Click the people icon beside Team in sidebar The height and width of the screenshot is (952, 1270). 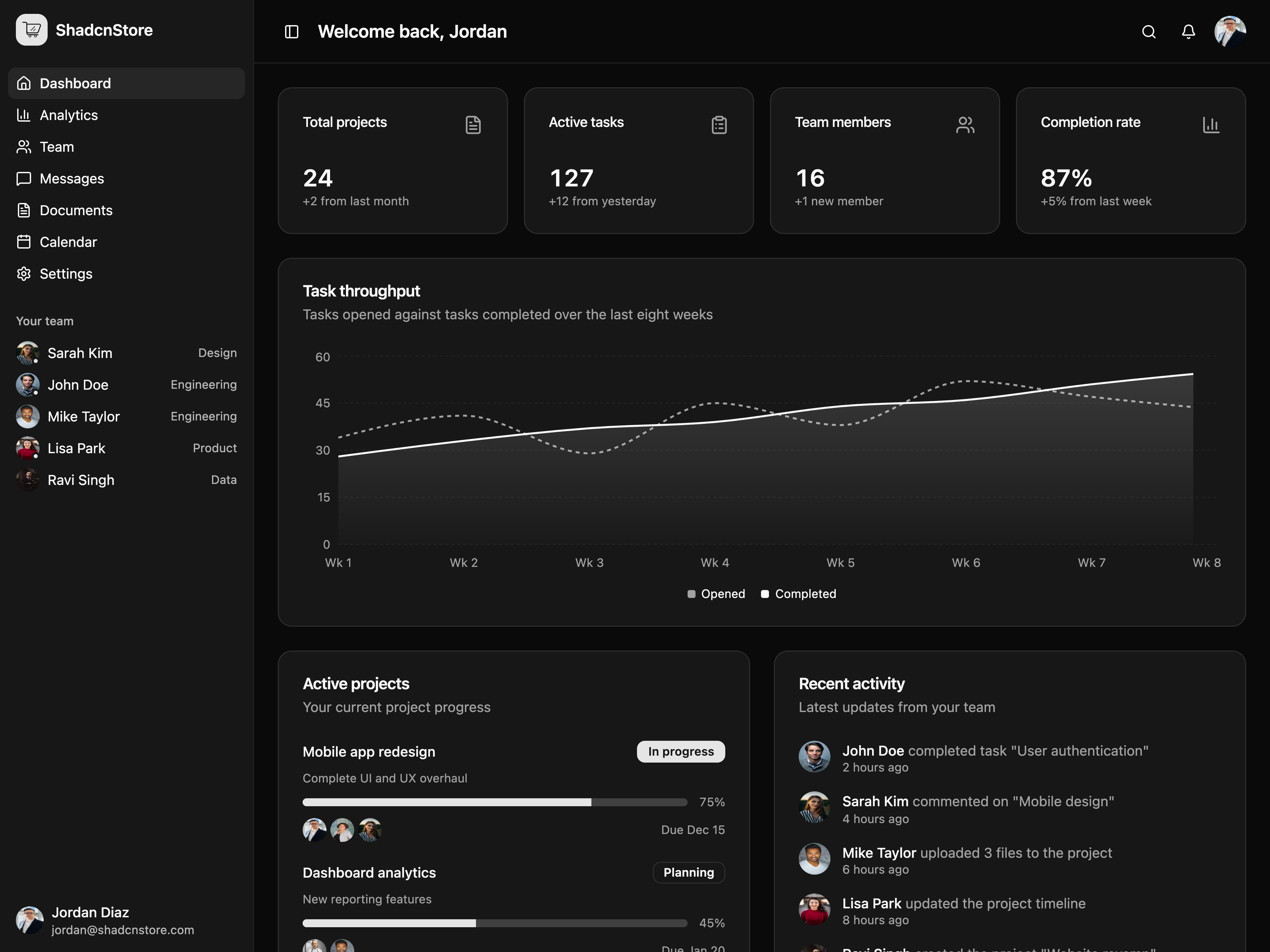point(23,147)
